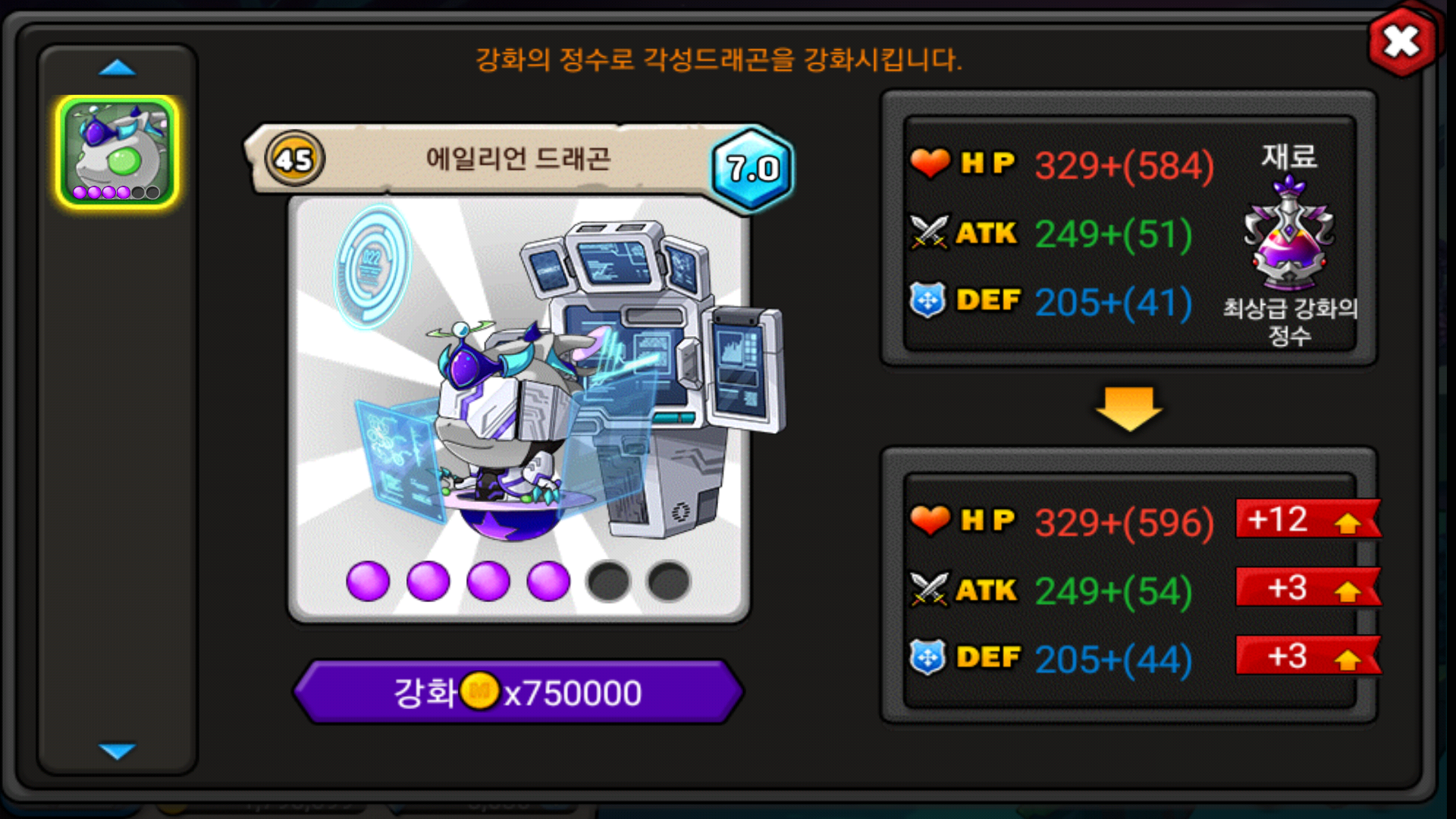Click the down arrow in dragon list
The image size is (1456, 819).
point(117,751)
